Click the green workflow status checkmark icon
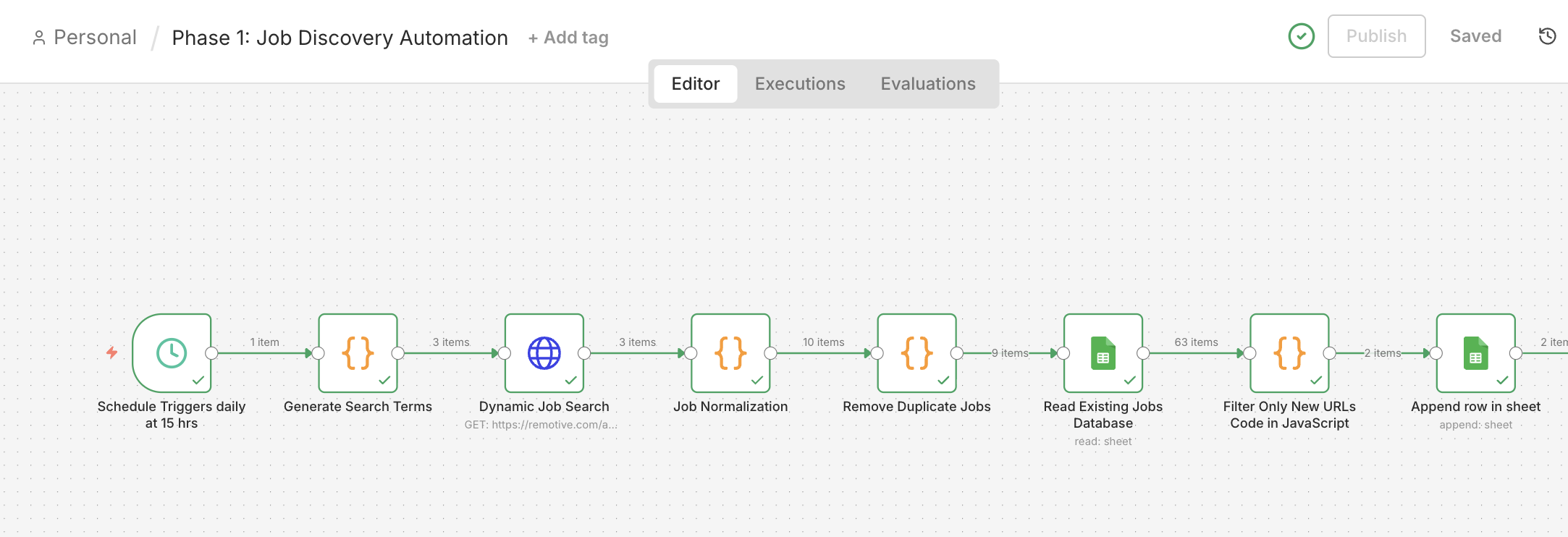 (x=1302, y=36)
